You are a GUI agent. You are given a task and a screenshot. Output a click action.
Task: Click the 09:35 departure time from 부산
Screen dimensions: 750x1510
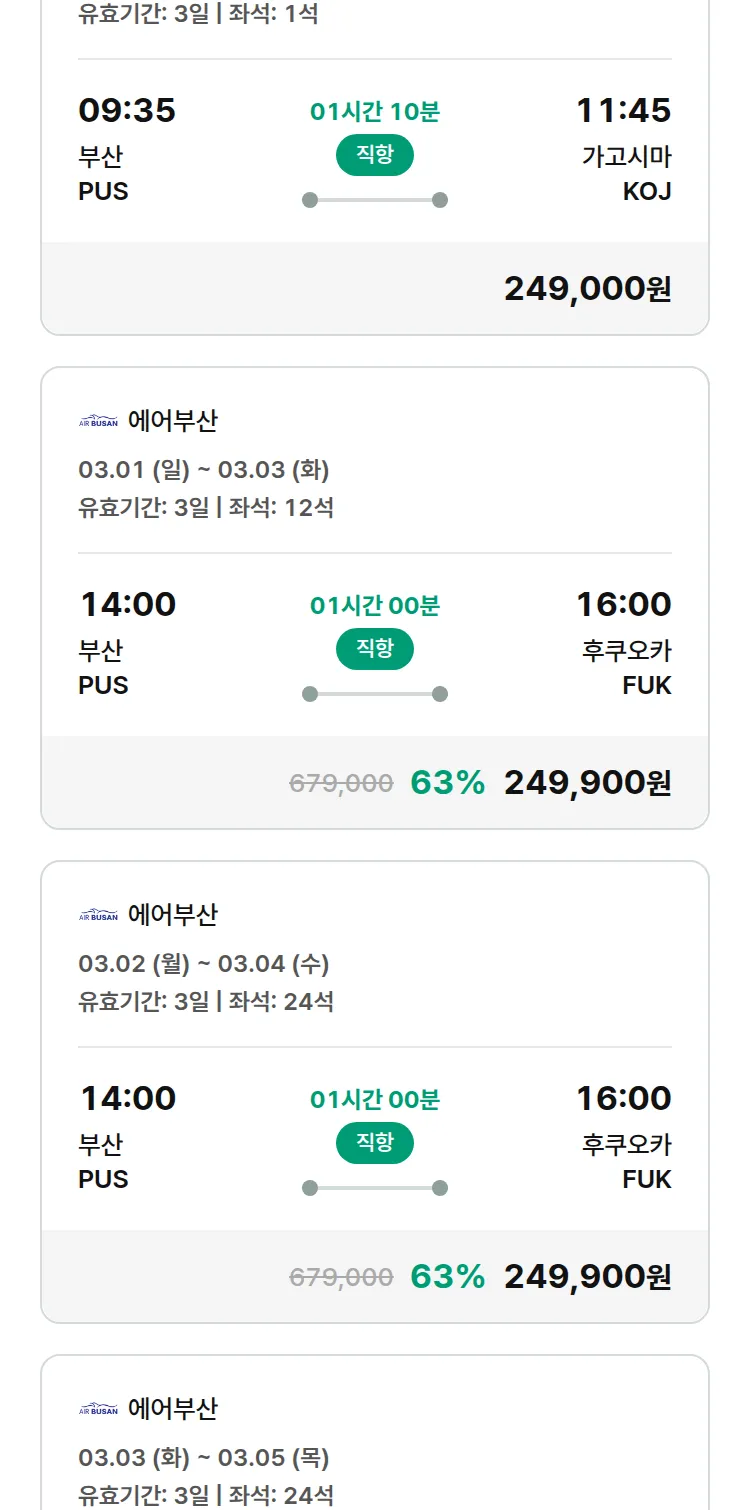[127, 111]
